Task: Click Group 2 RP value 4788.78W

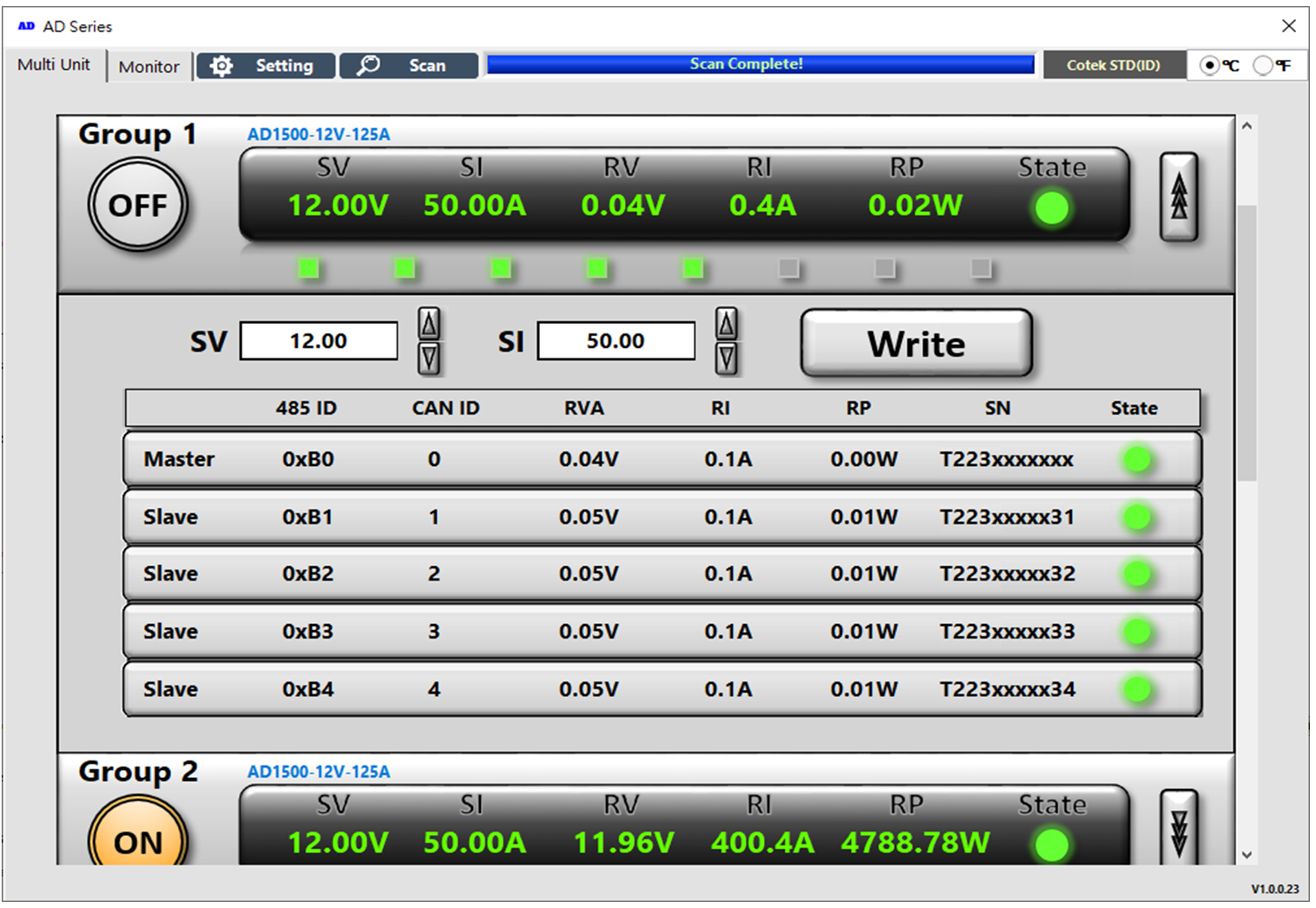Action: pyautogui.click(x=915, y=842)
